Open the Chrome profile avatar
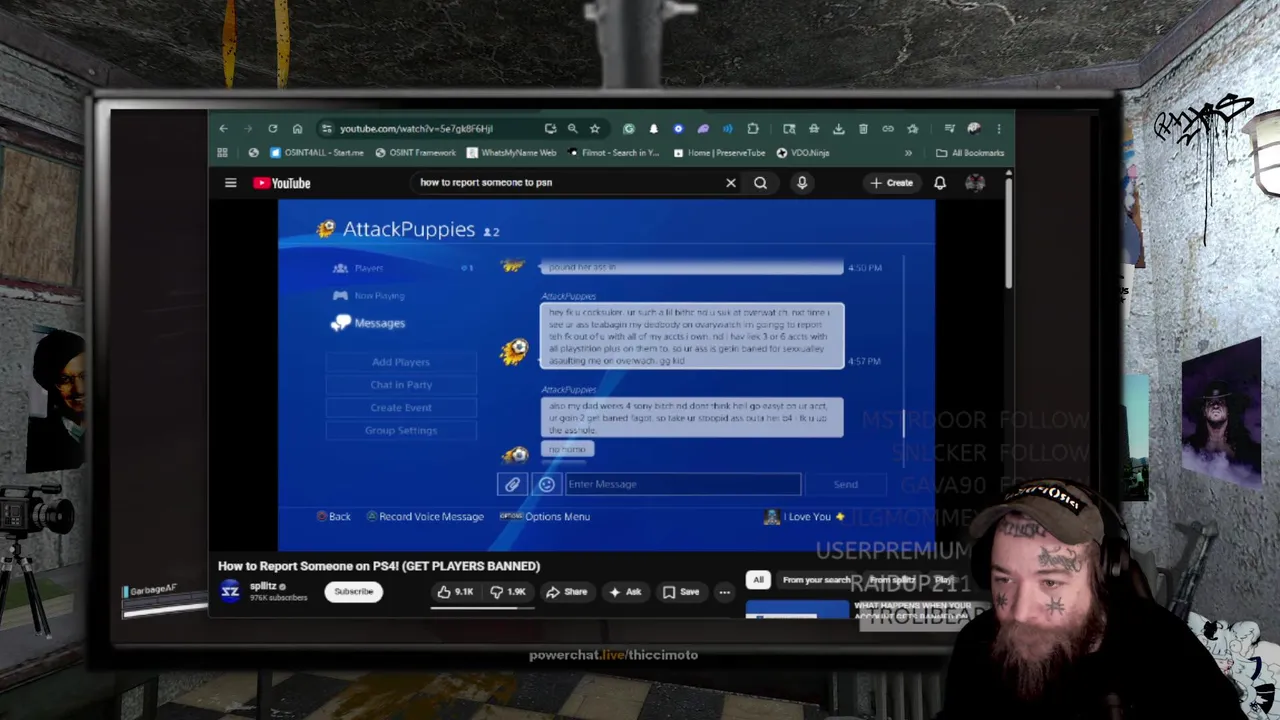Viewport: 1280px width, 720px height. (x=974, y=129)
